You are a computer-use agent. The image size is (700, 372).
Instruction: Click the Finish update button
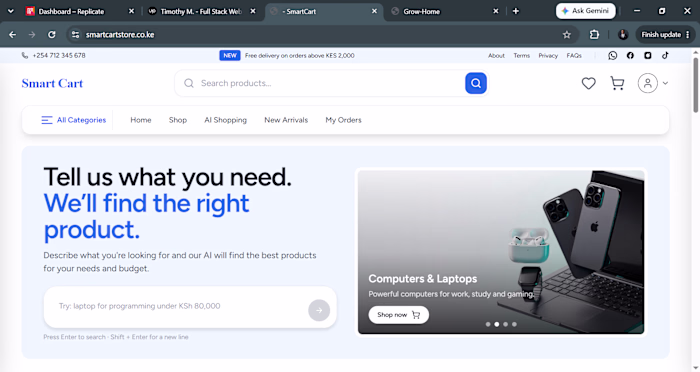tap(665, 34)
